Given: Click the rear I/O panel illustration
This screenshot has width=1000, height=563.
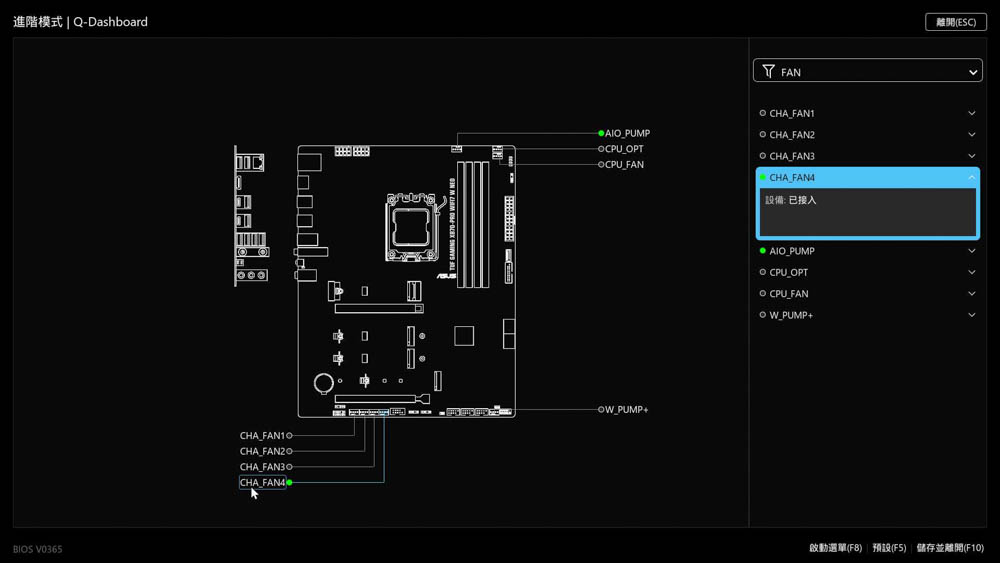Looking at the screenshot, I should [250, 216].
